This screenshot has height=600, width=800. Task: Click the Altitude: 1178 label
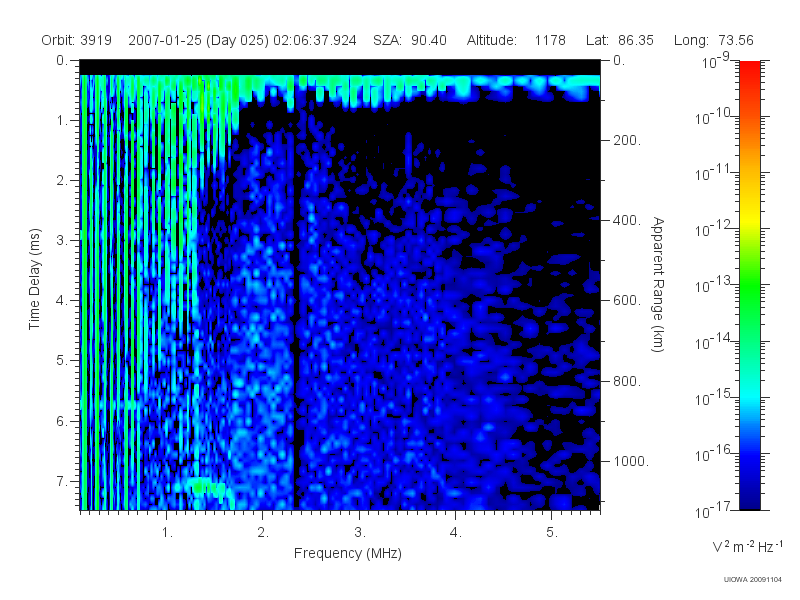pos(516,40)
